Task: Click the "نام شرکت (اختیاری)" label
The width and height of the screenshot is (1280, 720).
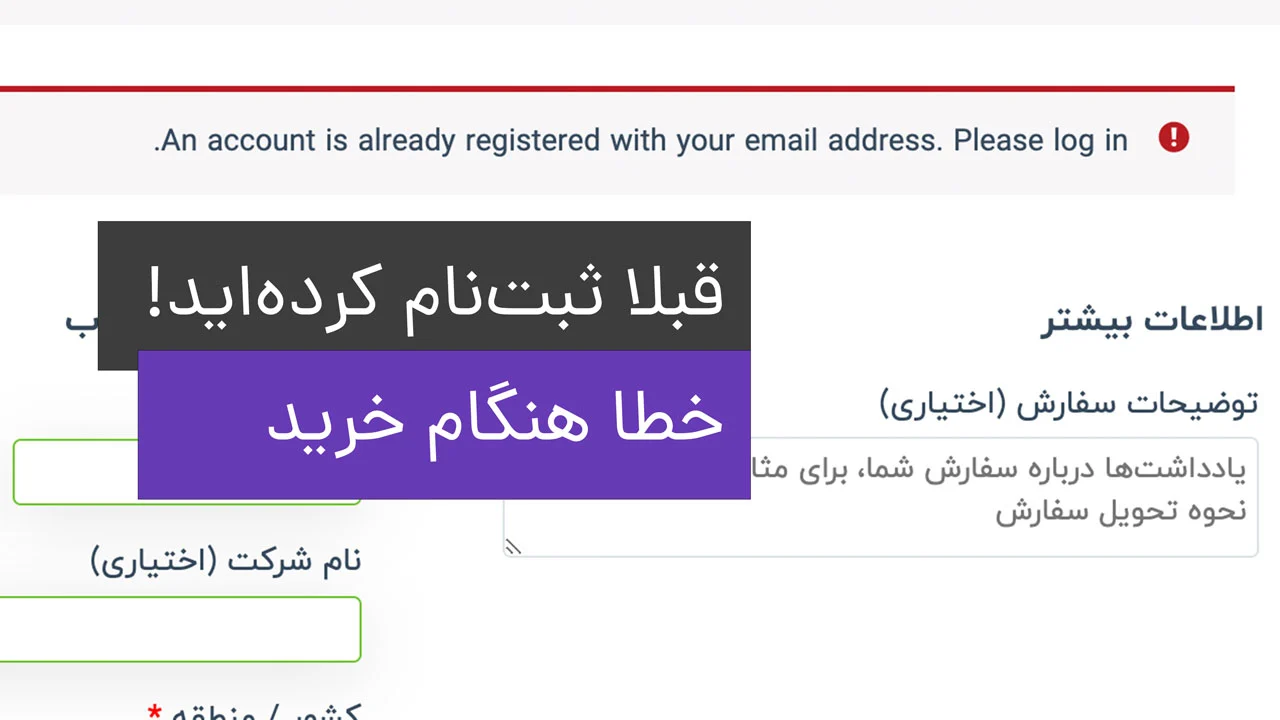Action: [226, 560]
